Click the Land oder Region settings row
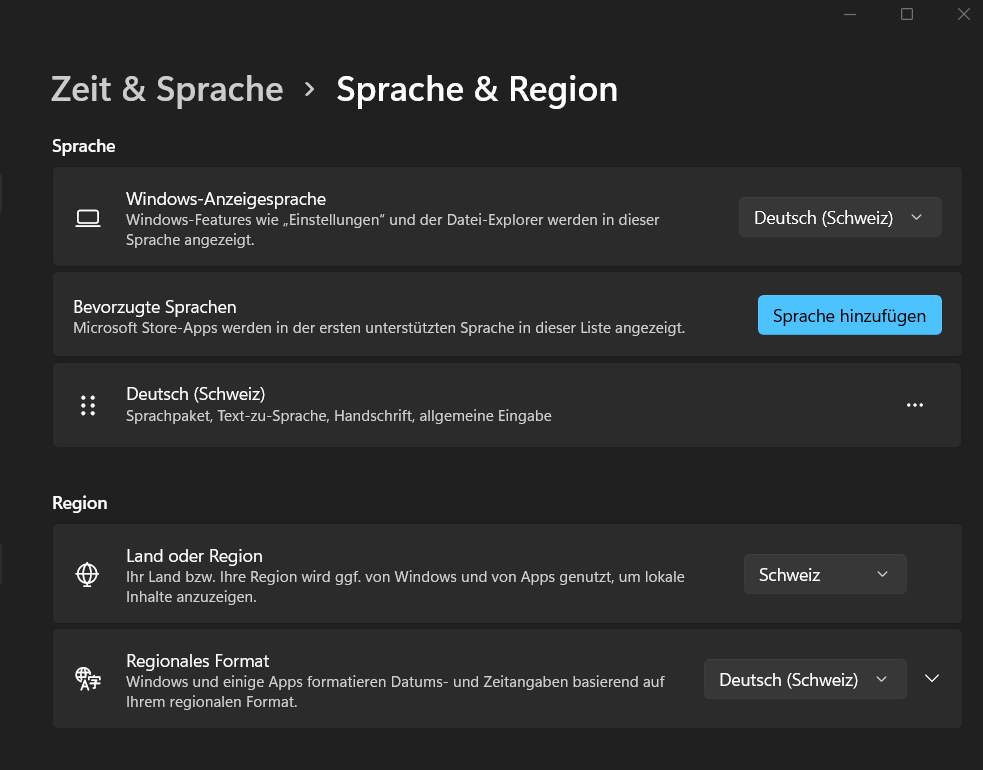 [x=400, y=574]
